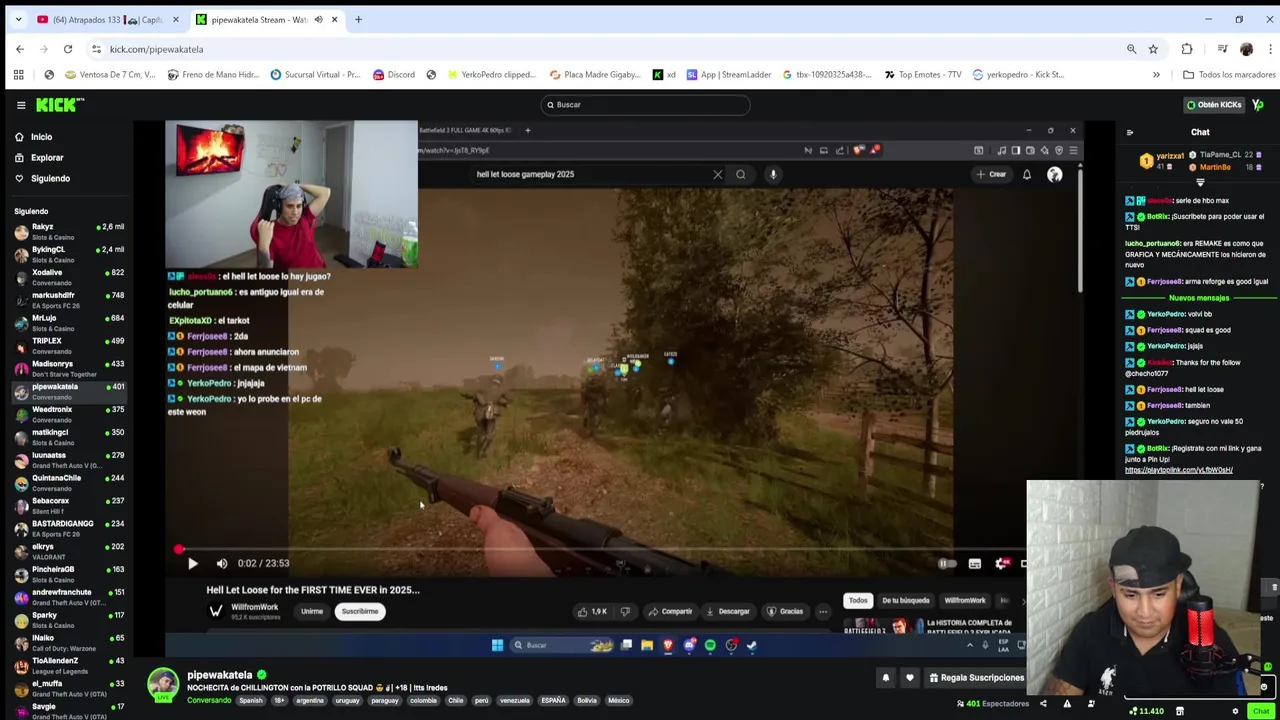Click the YouTube Crear button

pyautogui.click(x=992, y=175)
